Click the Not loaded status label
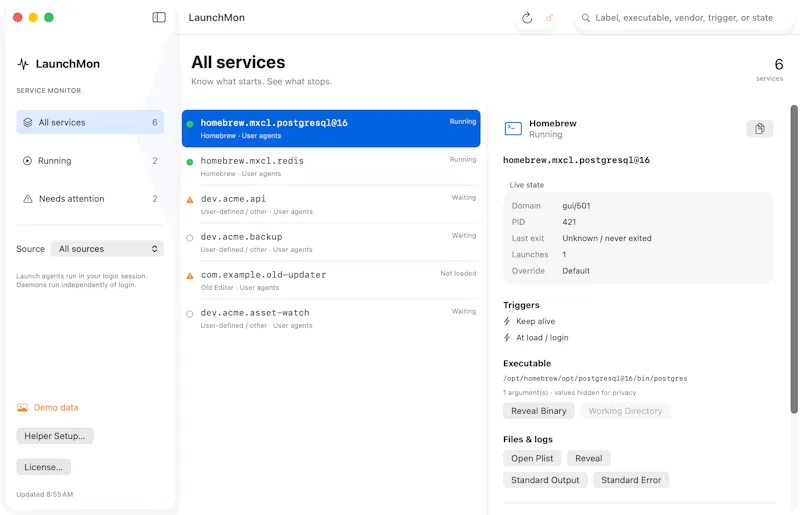800x515 pixels. click(458, 274)
